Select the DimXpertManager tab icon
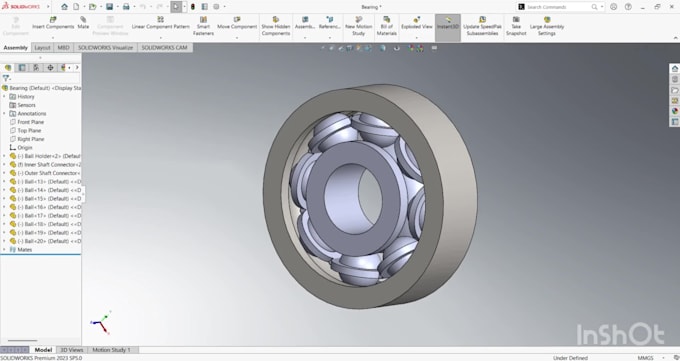 (50, 68)
